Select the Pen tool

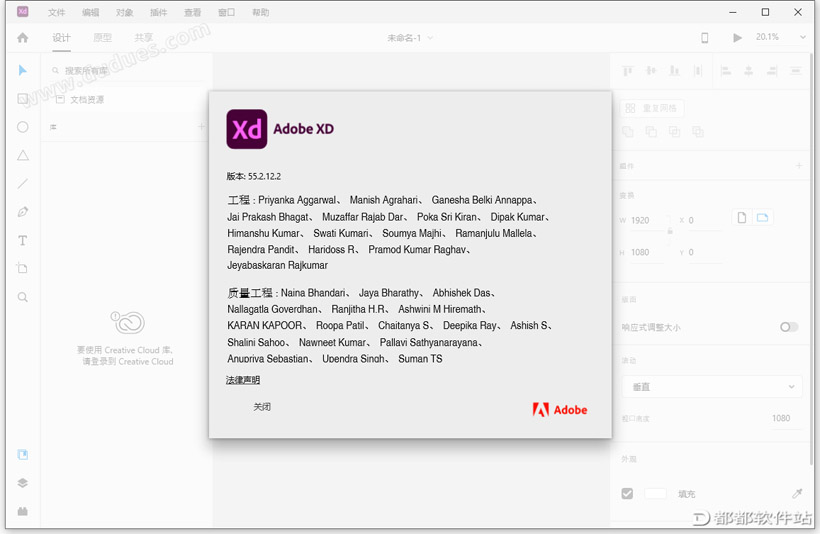coord(22,212)
